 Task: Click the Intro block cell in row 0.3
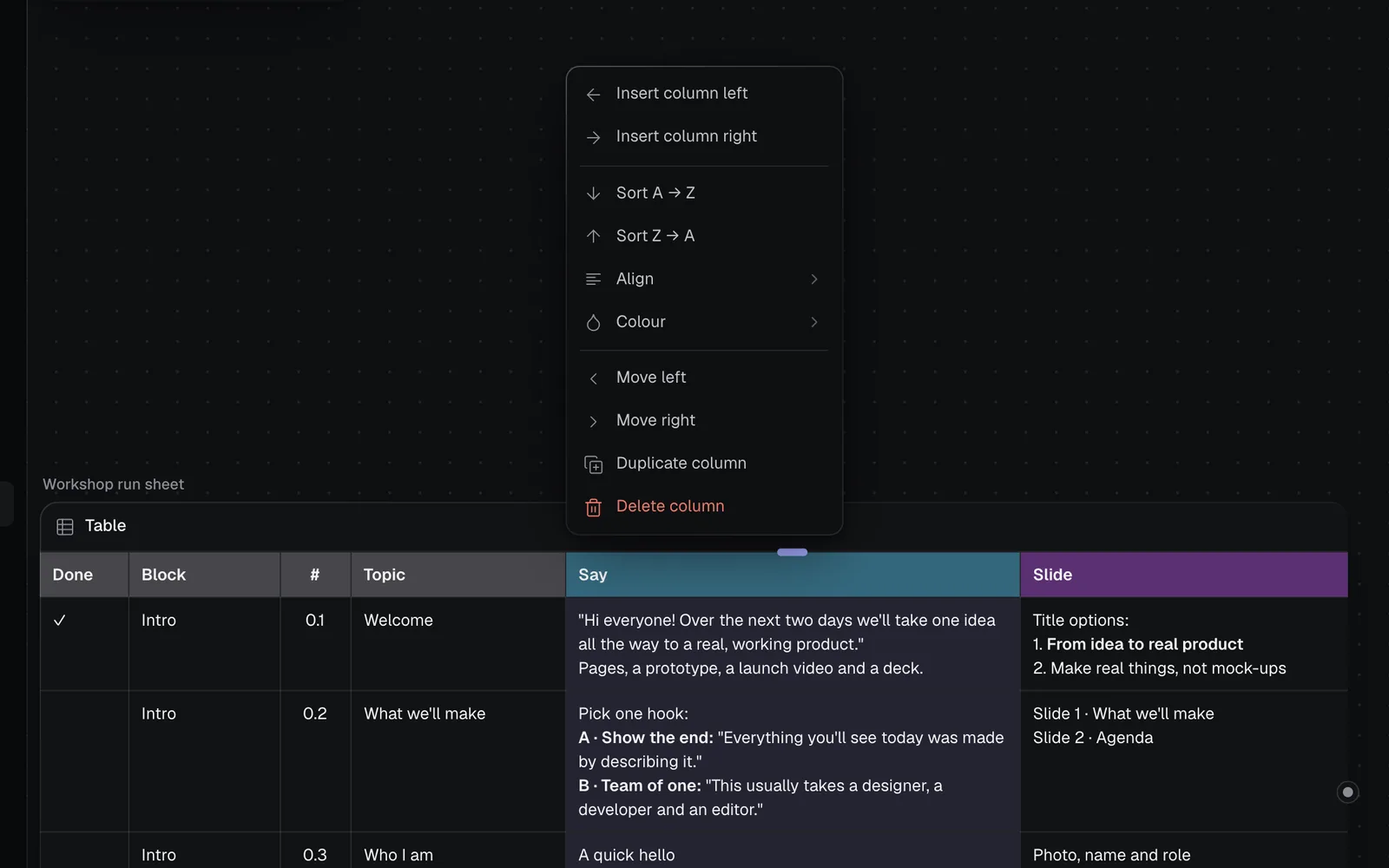pyautogui.click(x=205, y=851)
